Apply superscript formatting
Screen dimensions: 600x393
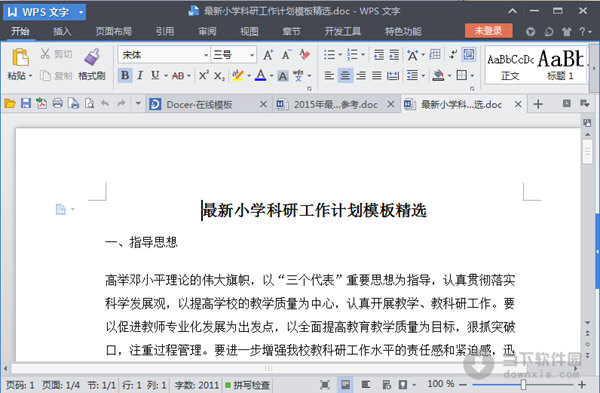(204, 75)
